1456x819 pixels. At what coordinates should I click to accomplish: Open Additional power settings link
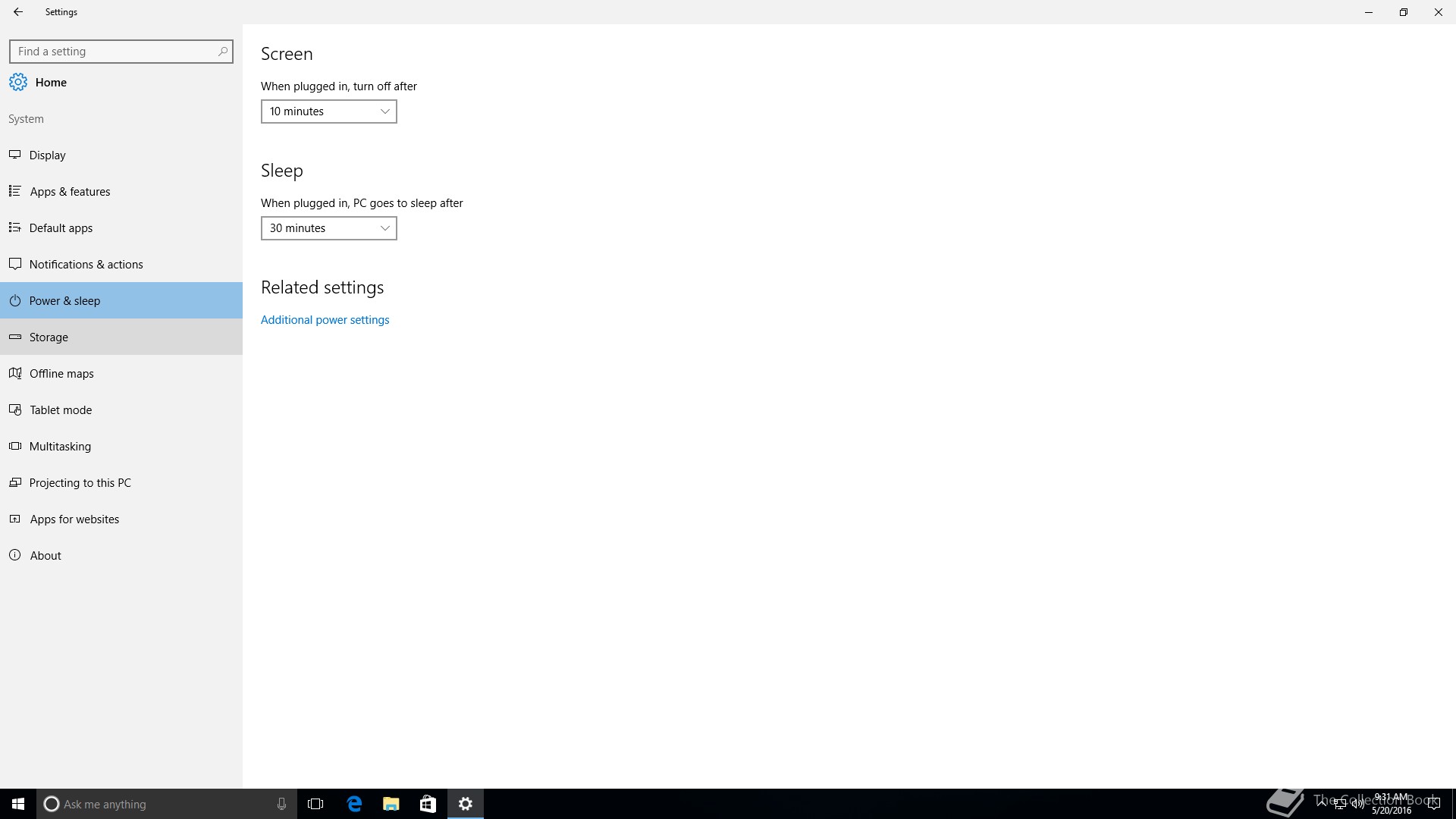pyautogui.click(x=325, y=320)
